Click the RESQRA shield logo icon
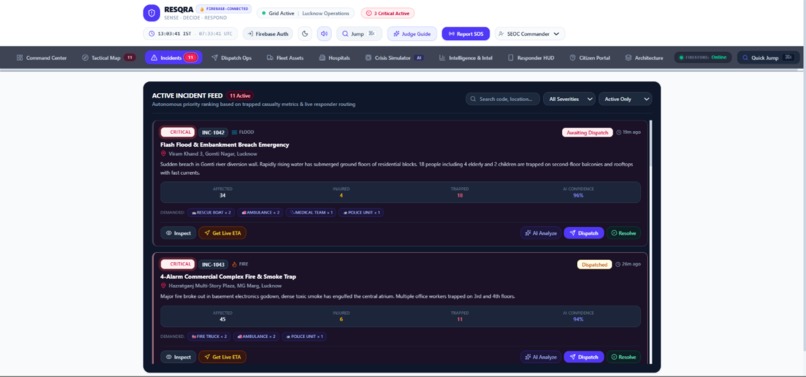Image resolution: width=806 pixels, height=377 pixels. coord(151,13)
